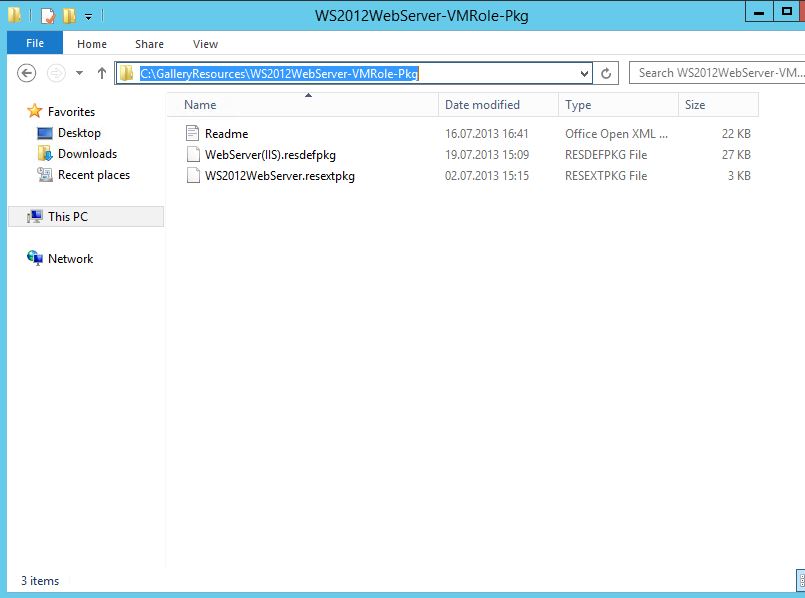Refresh the current folder view
This screenshot has width=805, height=598.
[x=606, y=73]
